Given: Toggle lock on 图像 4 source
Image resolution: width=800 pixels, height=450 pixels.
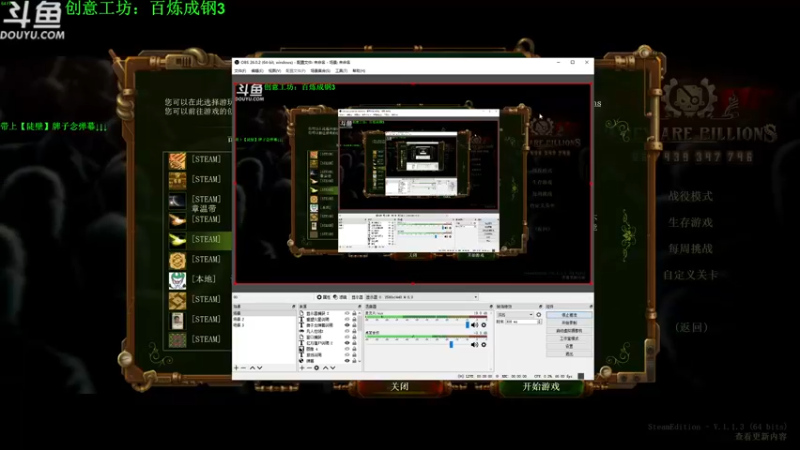Looking at the screenshot, I should pos(355,349).
